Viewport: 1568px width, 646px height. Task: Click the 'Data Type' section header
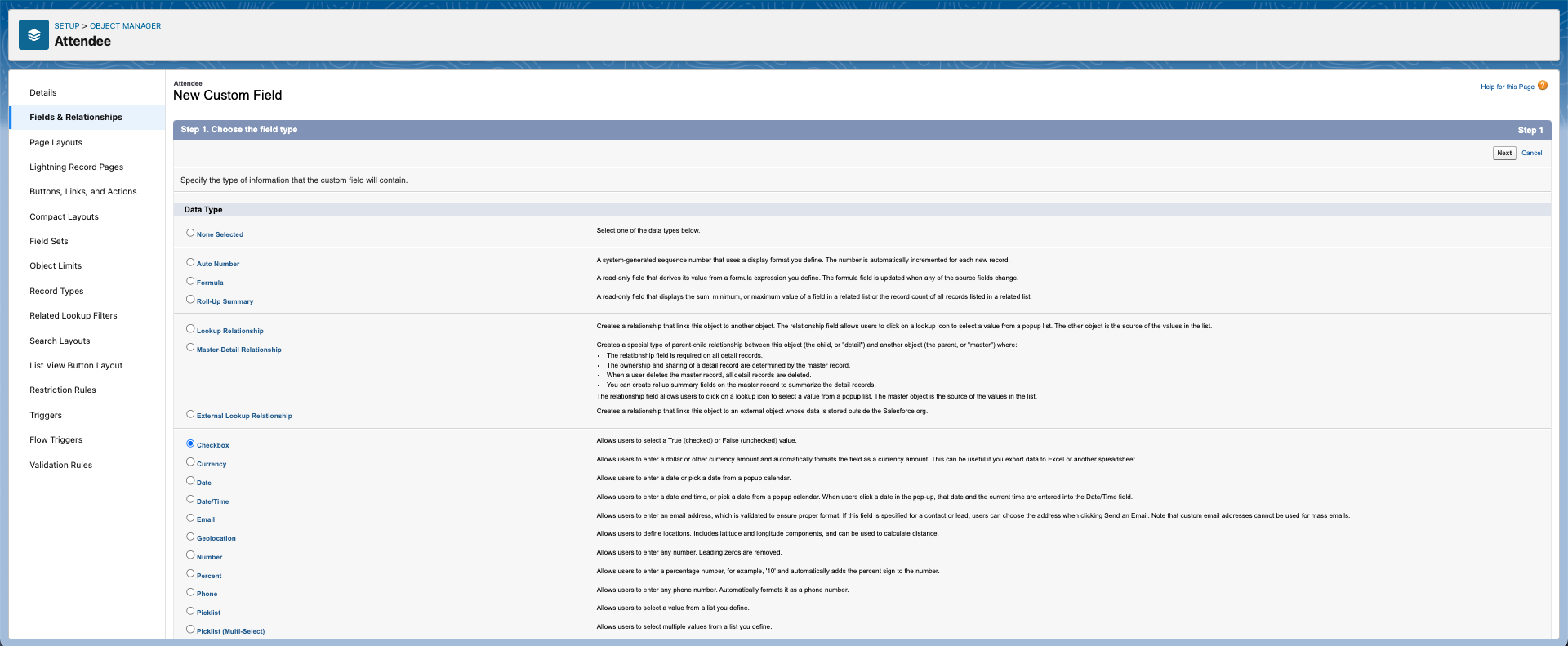pyautogui.click(x=203, y=210)
